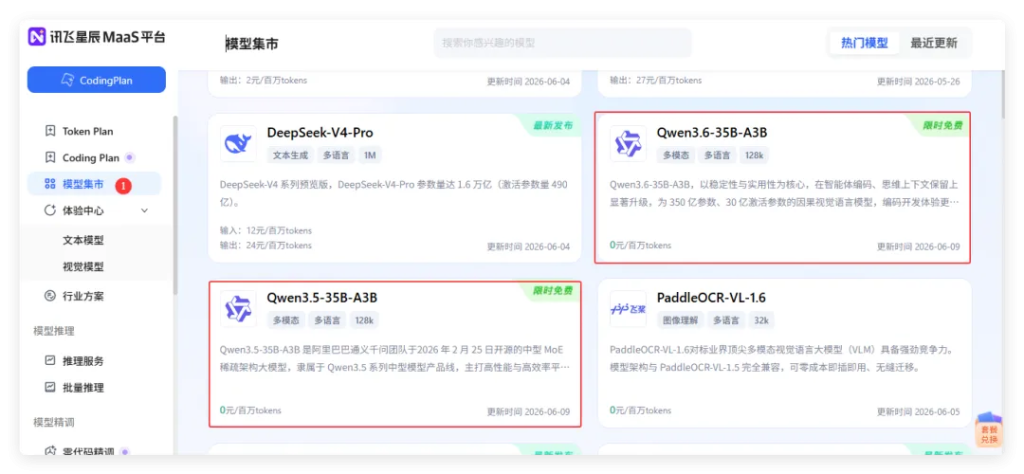Click the 图像理解 tag on PaddleOCR-VL-1.6

pyautogui.click(x=679, y=321)
